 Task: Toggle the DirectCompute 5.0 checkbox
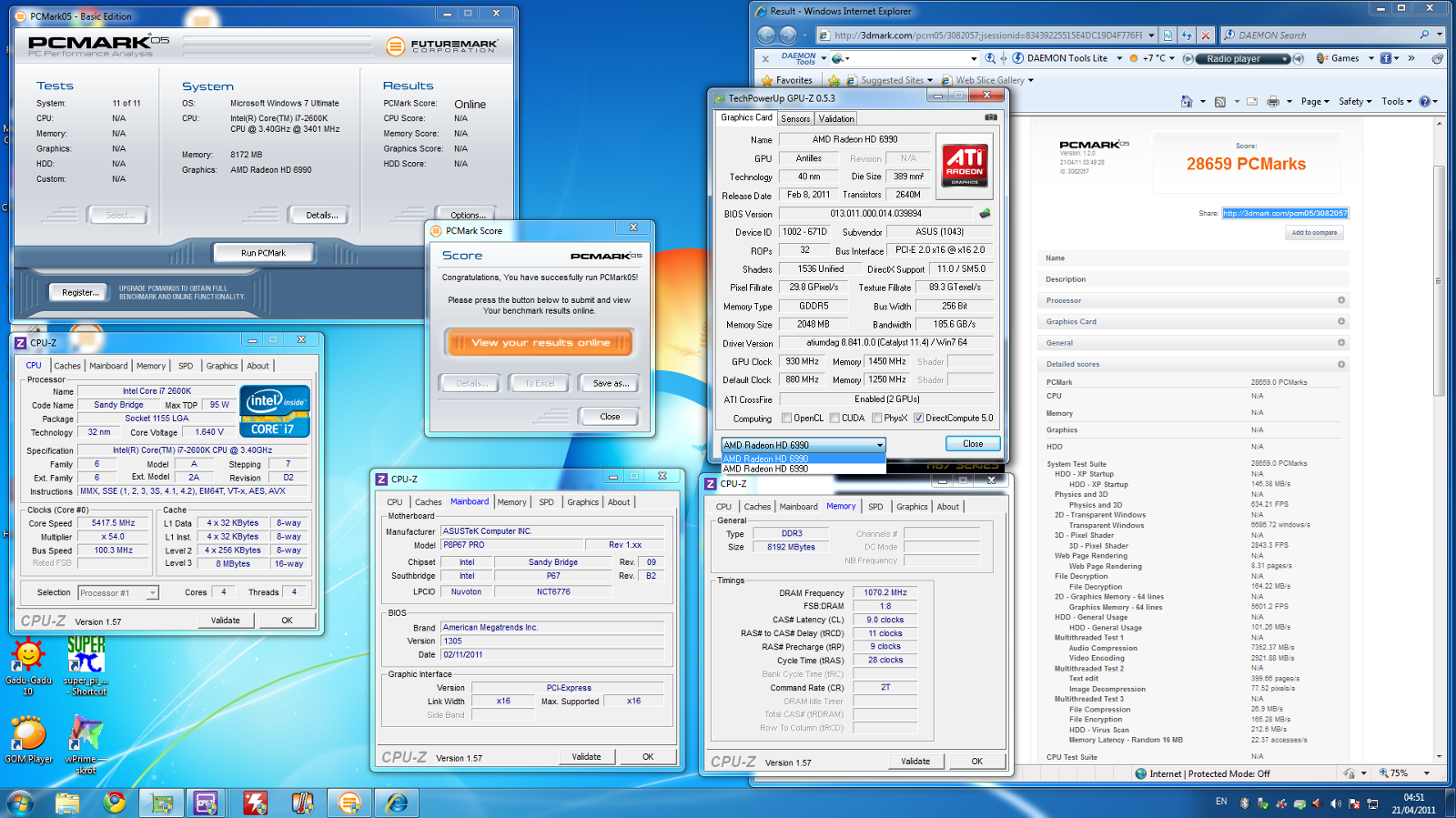coord(919,419)
